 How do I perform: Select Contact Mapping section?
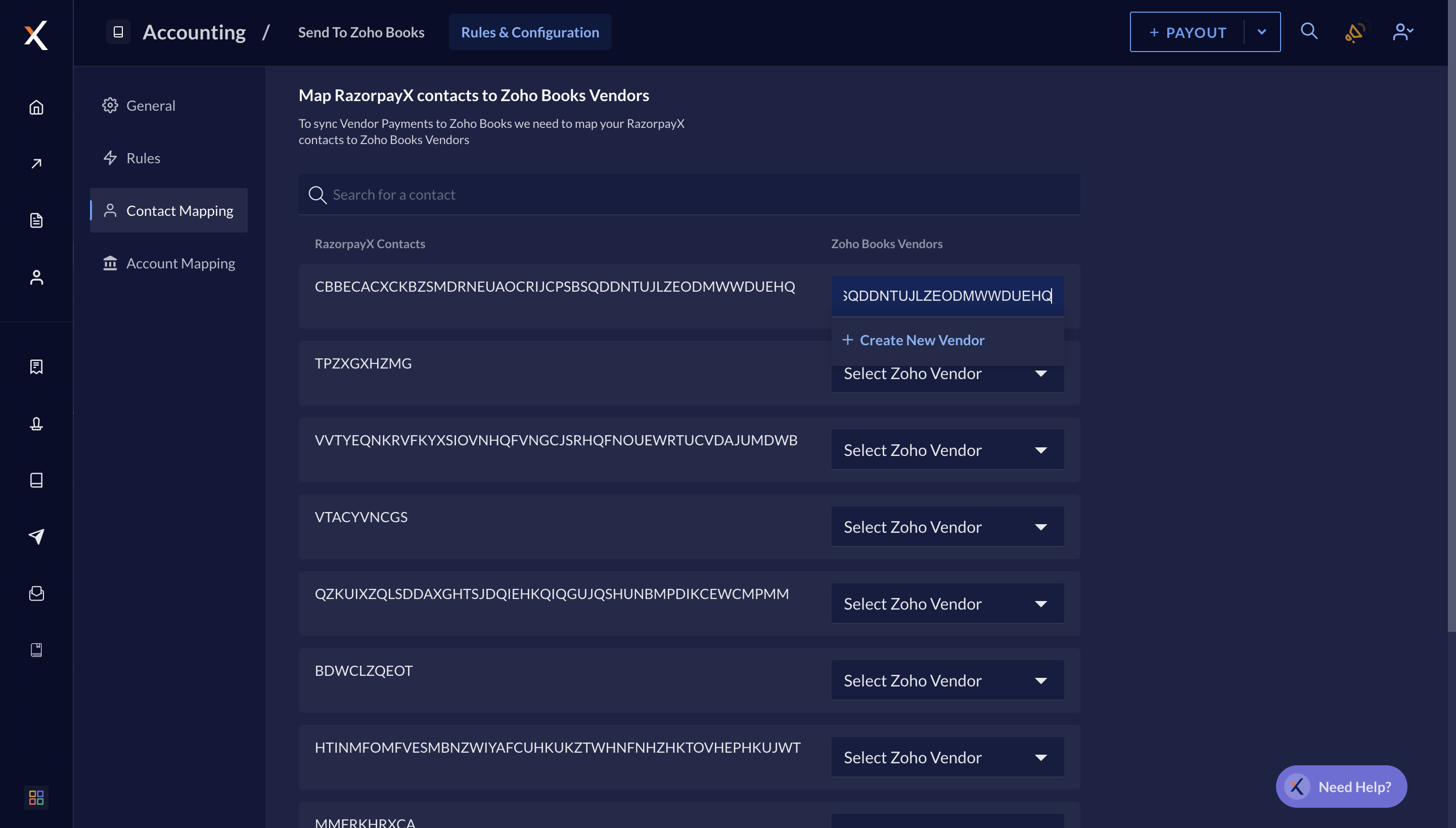coord(168,210)
